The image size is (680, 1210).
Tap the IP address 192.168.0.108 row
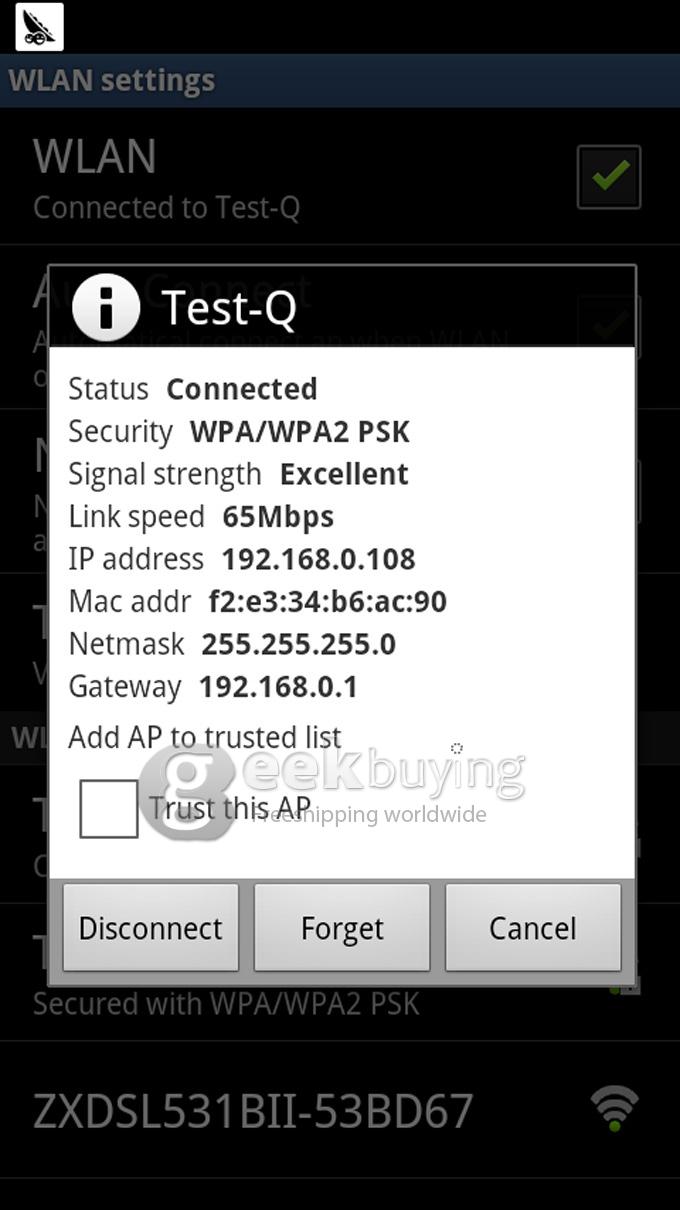(x=242, y=559)
